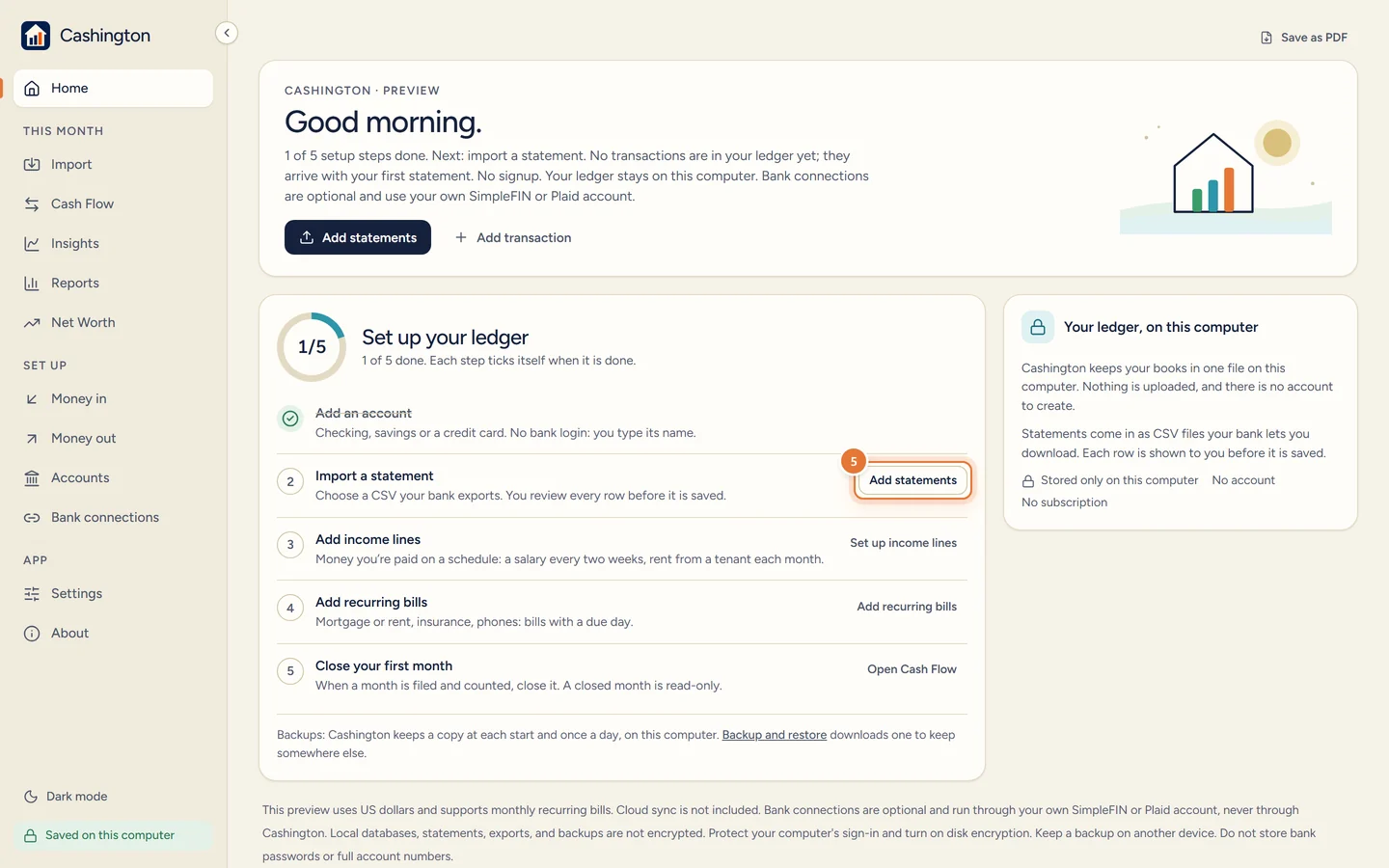
Task: Open Net Worth trend icon
Action: coord(32,323)
